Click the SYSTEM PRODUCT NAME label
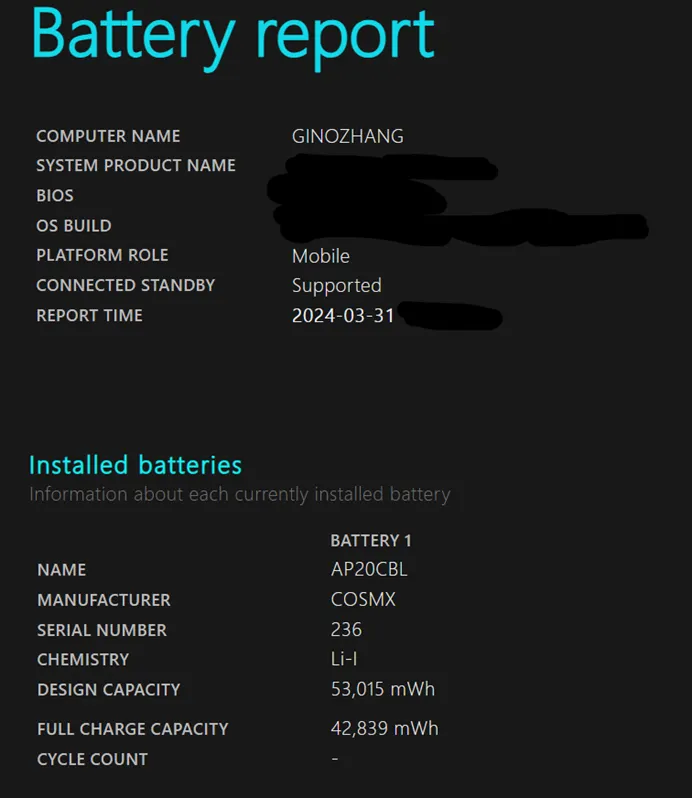This screenshot has height=798, width=692. coord(135,166)
